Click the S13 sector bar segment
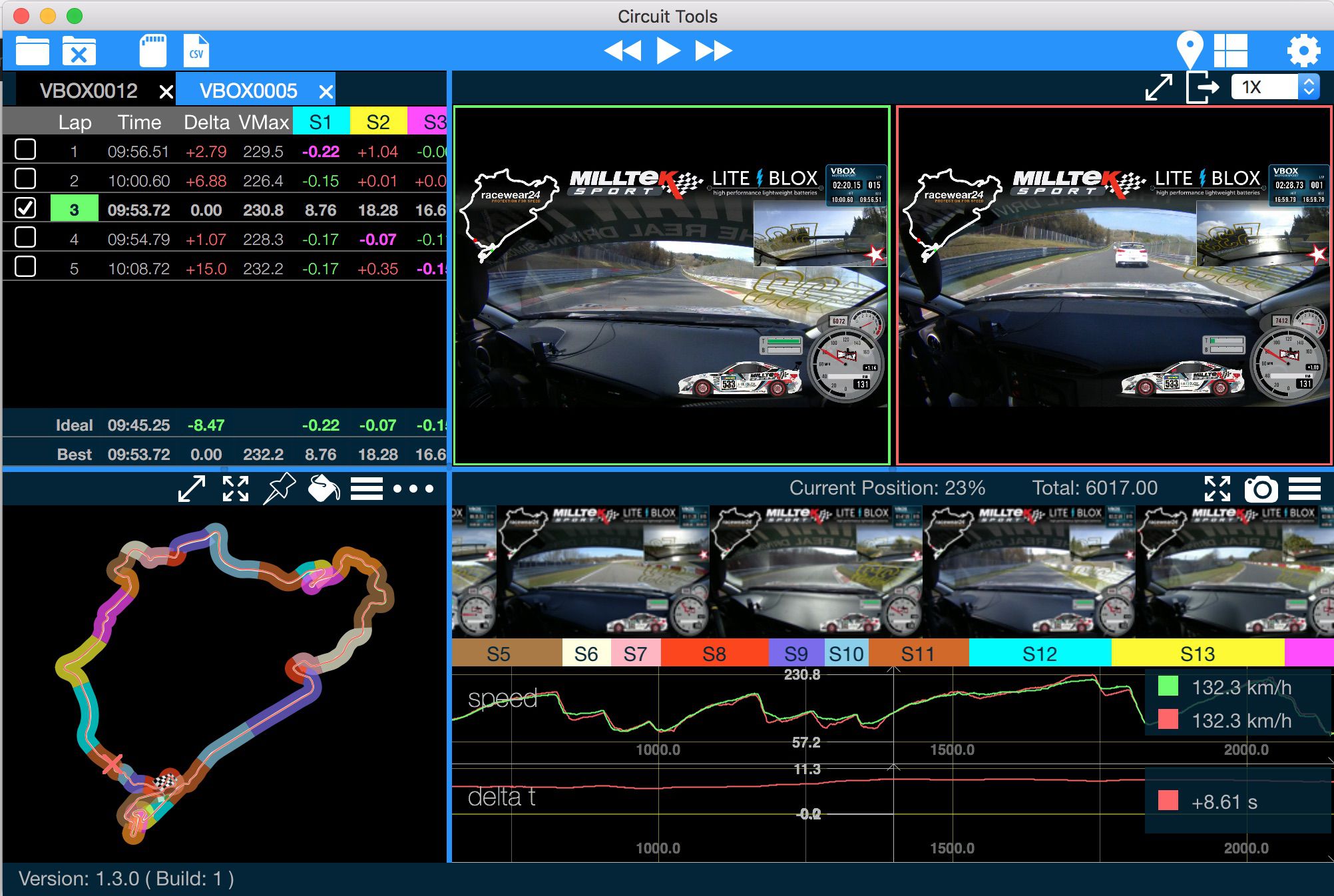The image size is (1334, 896). [x=1198, y=654]
